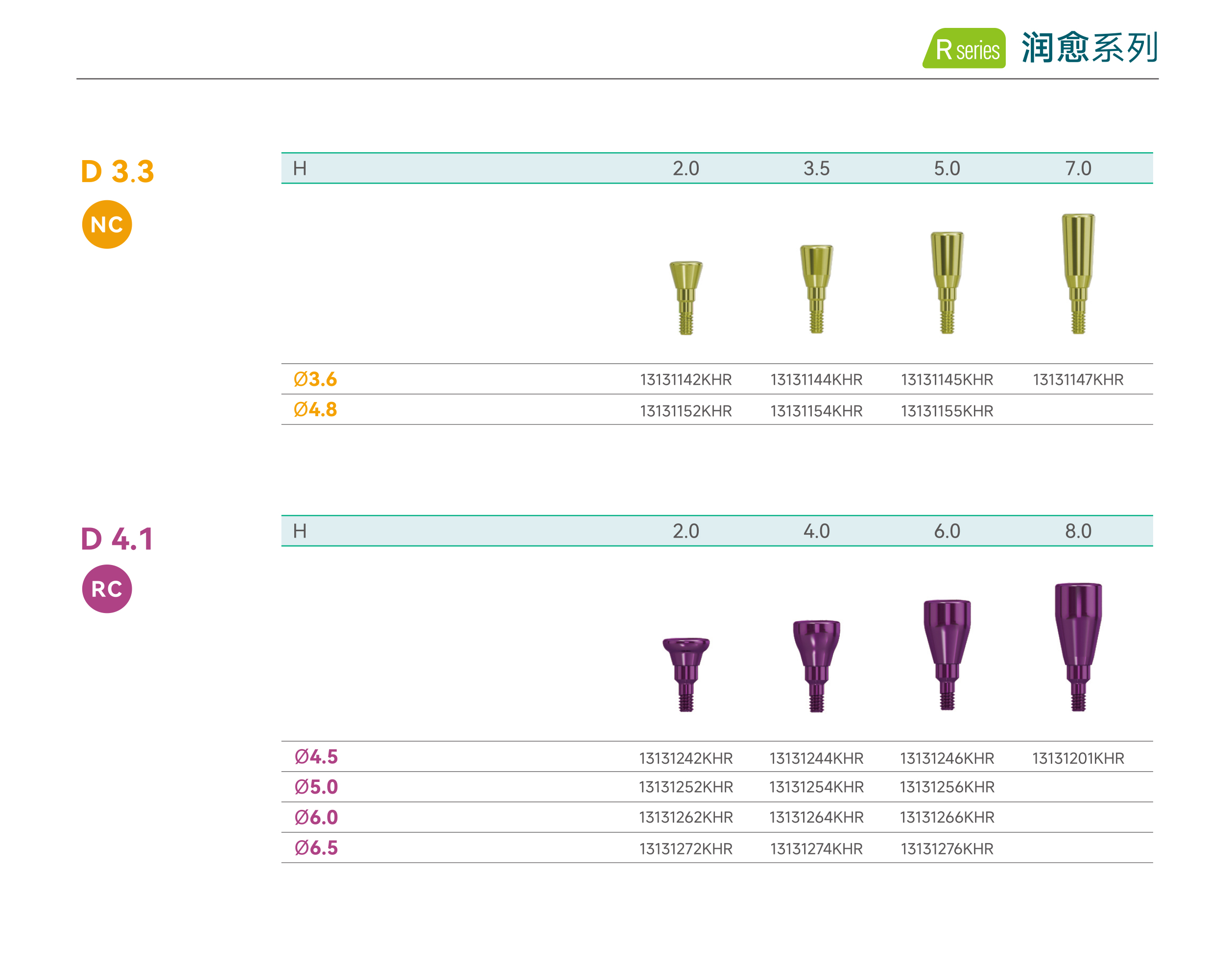Click the D 3.3 section heading

(x=118, y=171)
